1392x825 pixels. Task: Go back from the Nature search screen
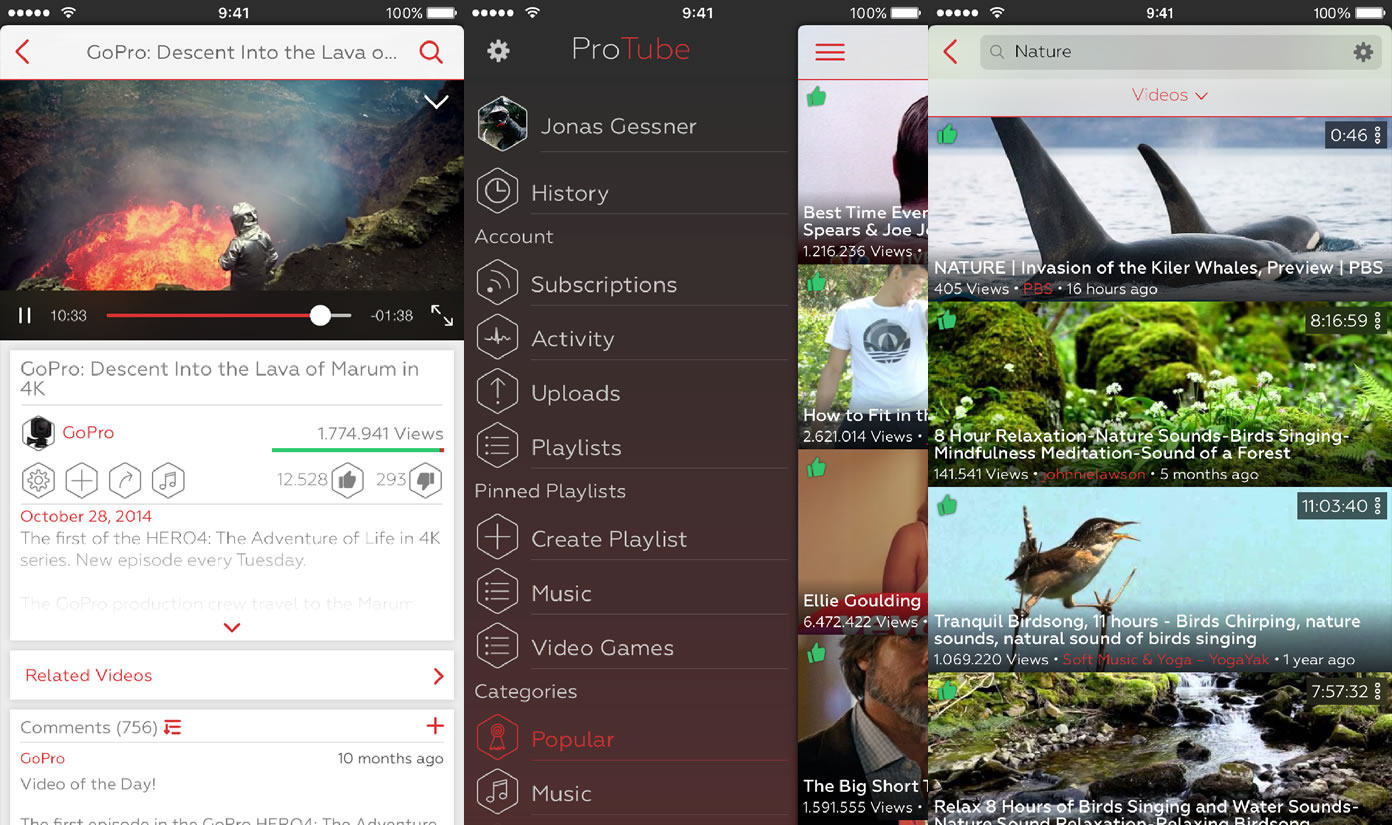tap(950, 52)
